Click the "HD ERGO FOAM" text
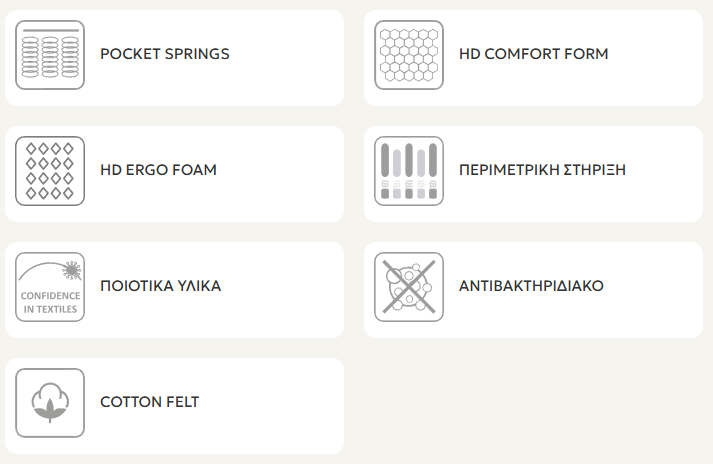This screenshot has height=464, width=713. pos(158,170)
